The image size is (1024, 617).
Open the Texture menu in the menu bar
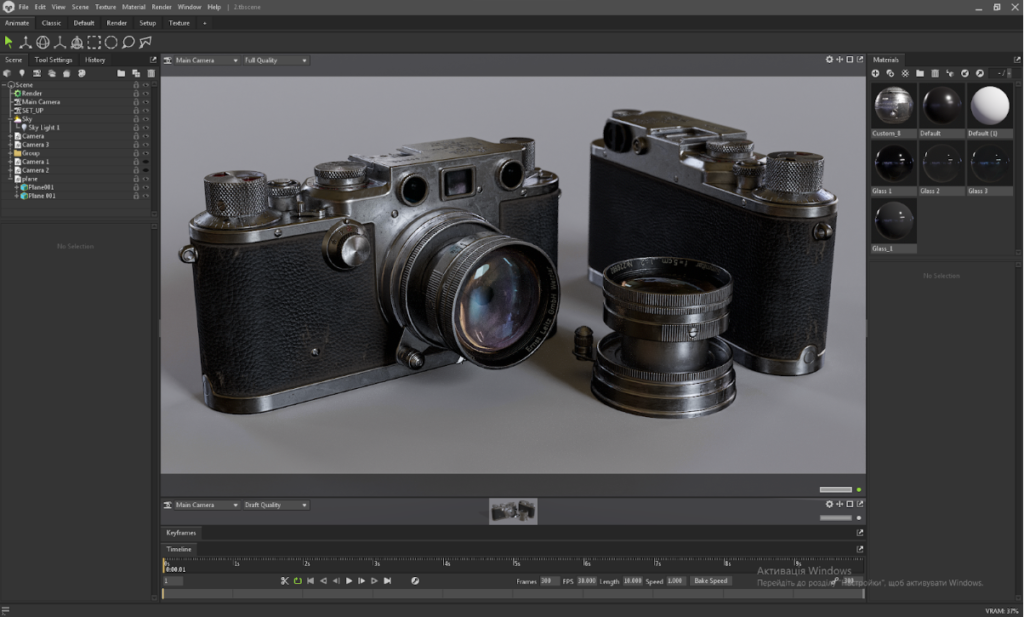tap(105, 7)
